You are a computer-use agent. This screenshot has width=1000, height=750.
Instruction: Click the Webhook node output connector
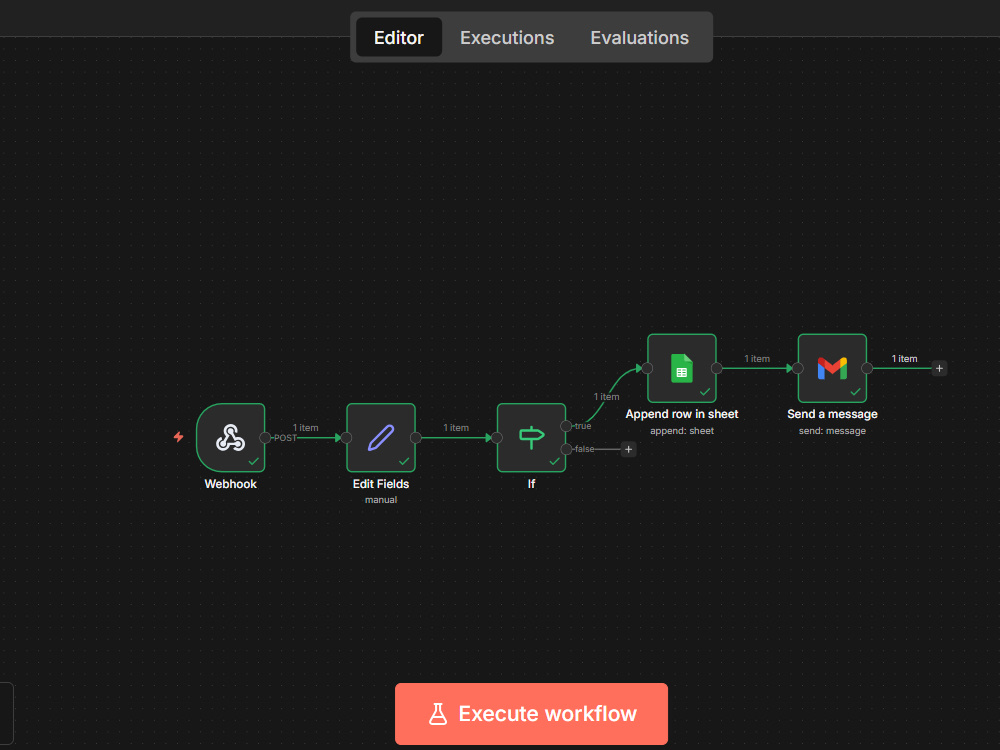(x=265, y=438)
